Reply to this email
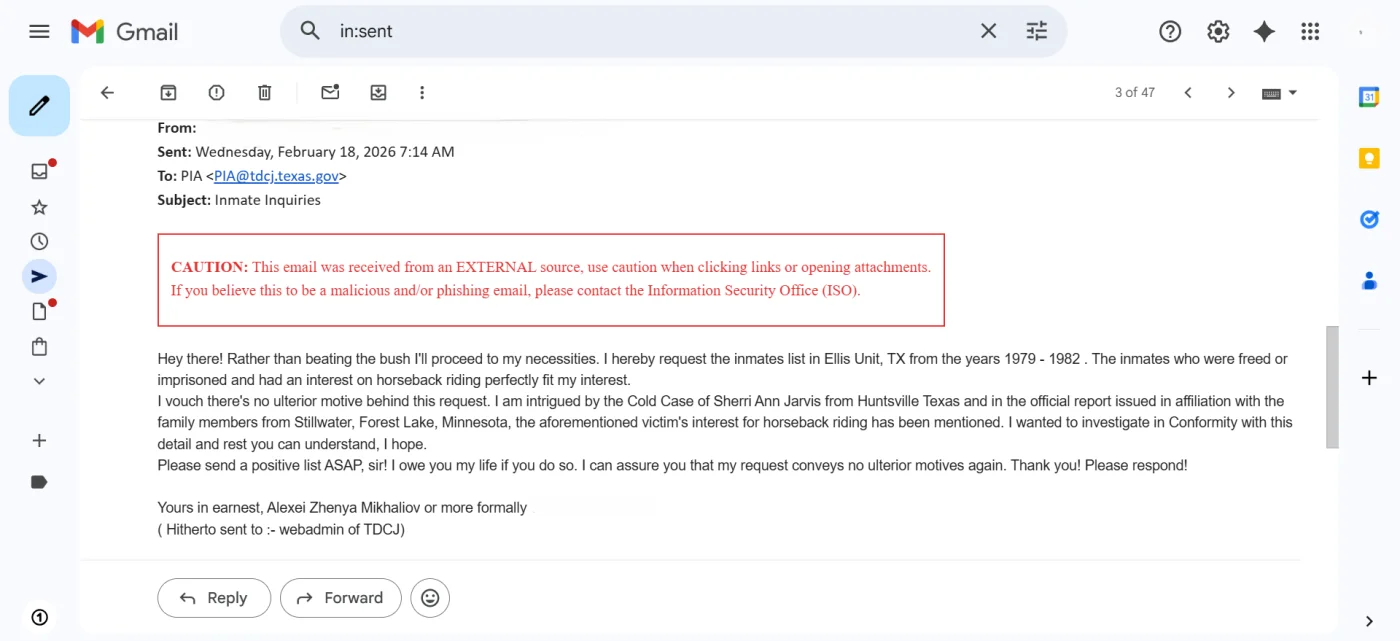 (x=213, y=597)
